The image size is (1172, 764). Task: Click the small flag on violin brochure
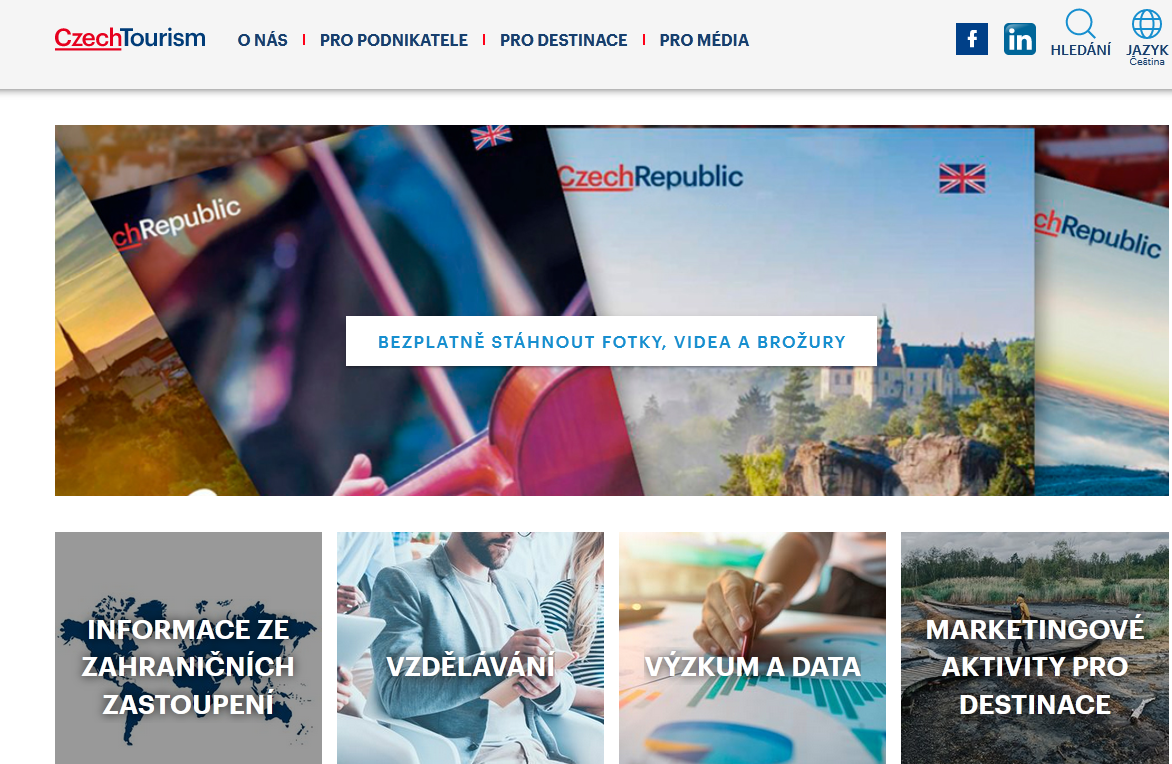coord(491,137)
